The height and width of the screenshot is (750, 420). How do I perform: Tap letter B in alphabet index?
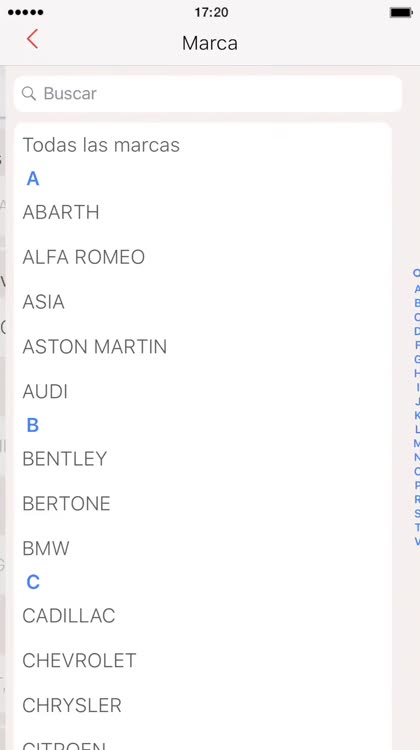click(x=417, y=303)
